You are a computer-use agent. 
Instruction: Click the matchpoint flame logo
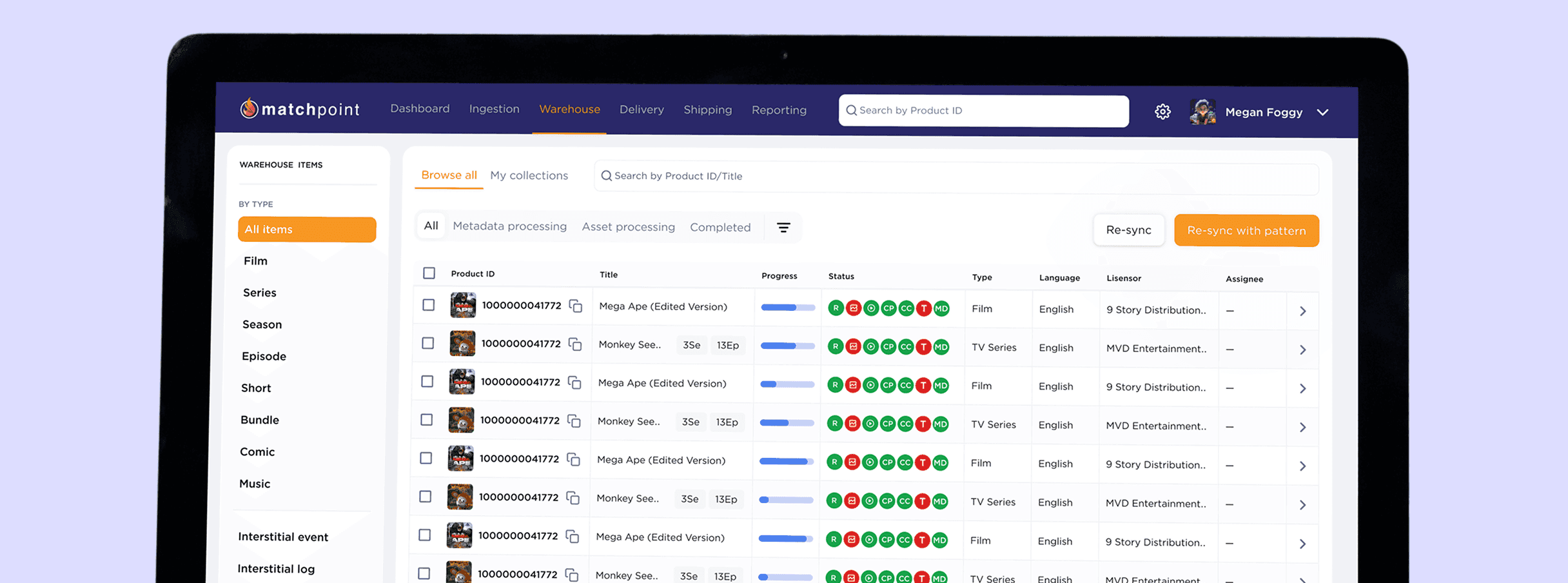click(x=249, y=108)
